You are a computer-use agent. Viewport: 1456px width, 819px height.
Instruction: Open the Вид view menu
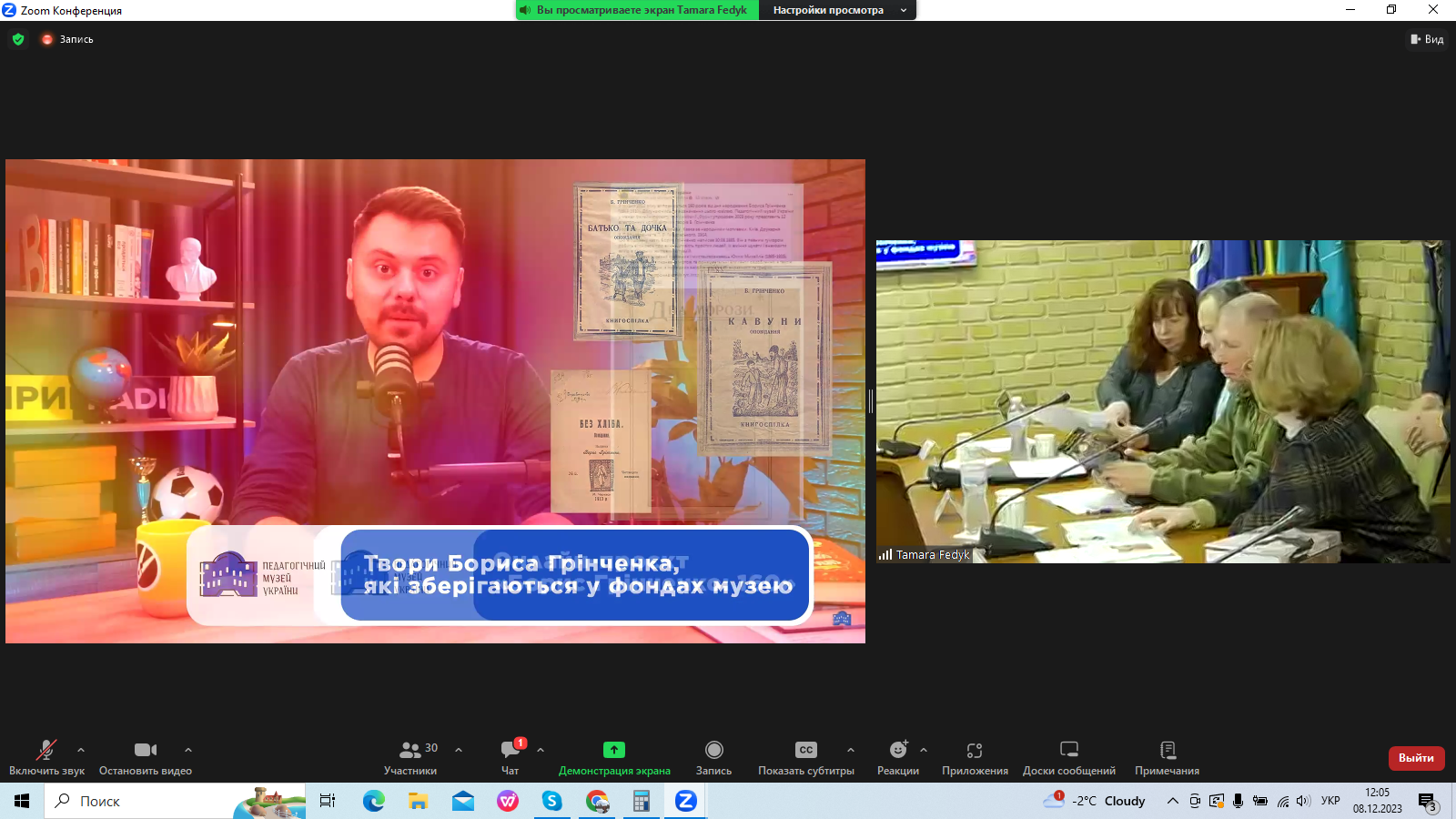(1427, 39)
